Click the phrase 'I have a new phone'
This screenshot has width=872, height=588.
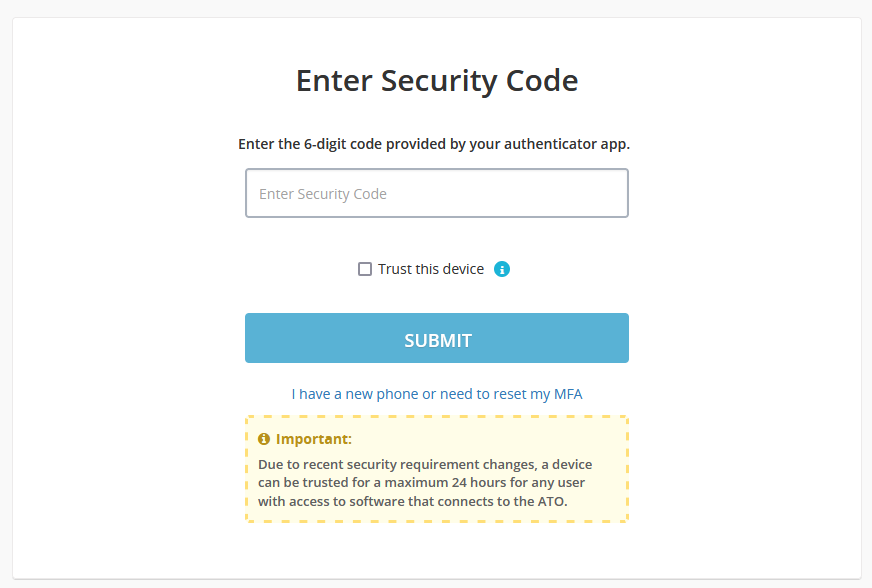pos(355,394)
